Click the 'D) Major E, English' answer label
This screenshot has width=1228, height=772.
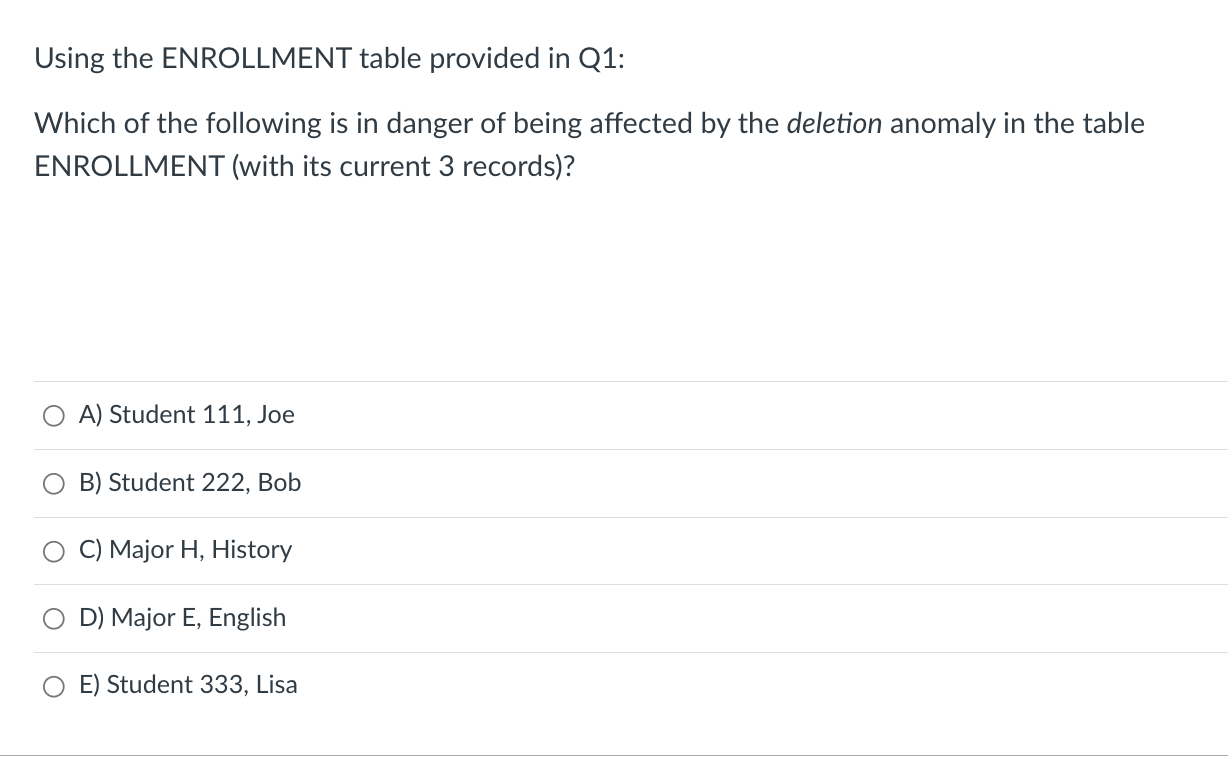pos(183,618)
